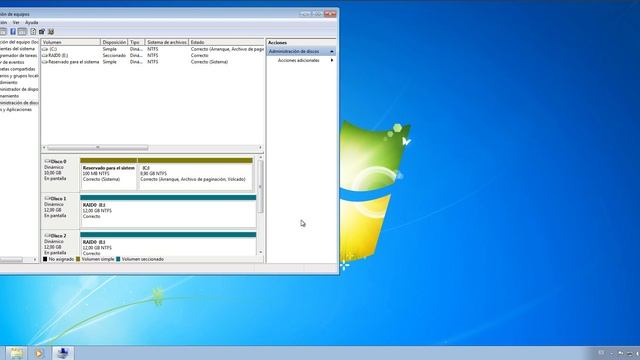Select Visor de eventos tree item

coord(12,62)
